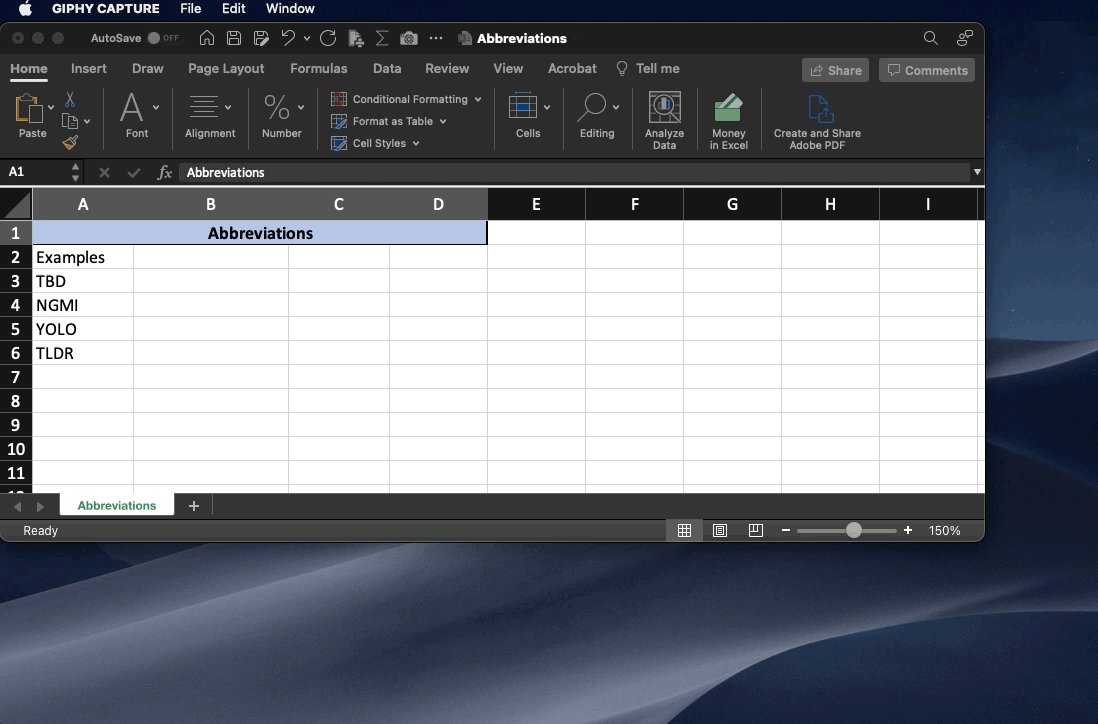Screen dimensions: 1098x724
Task: Switch to the Draw ribbon tab
Action: pyautogui.click(x=148, y=69)
